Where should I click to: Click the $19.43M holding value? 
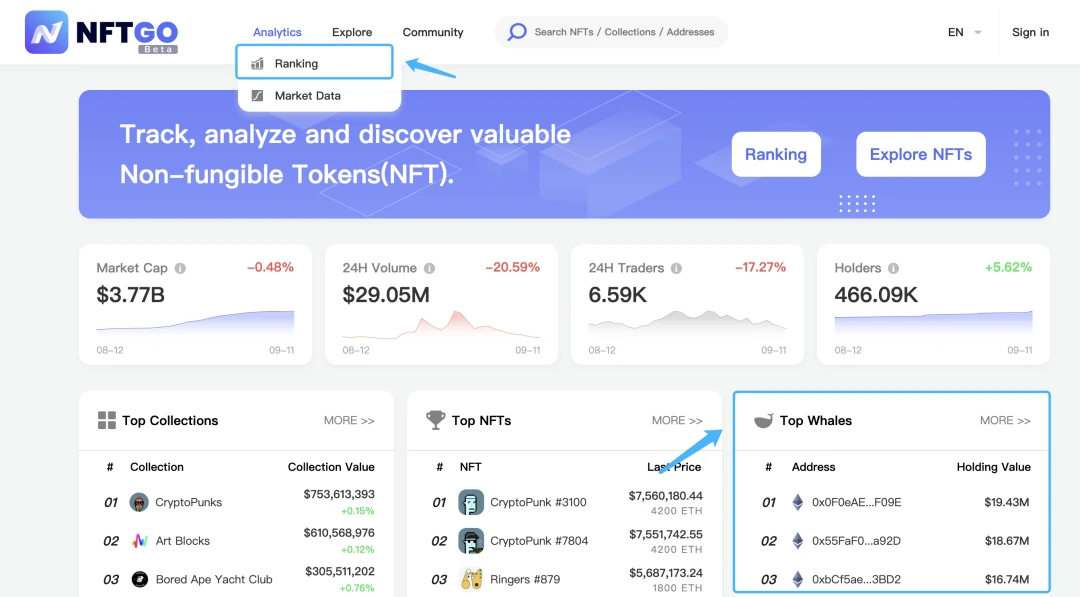point(1006,502)
